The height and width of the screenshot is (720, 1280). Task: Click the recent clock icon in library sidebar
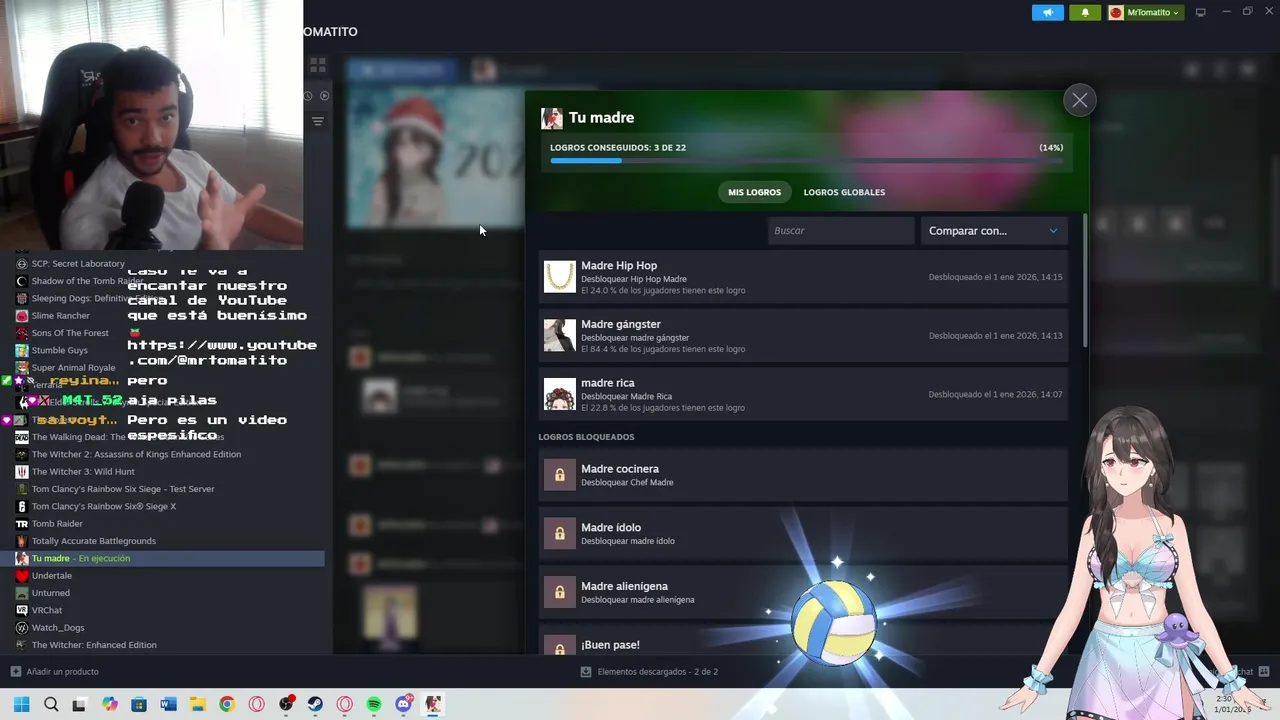tap(308, 96)
